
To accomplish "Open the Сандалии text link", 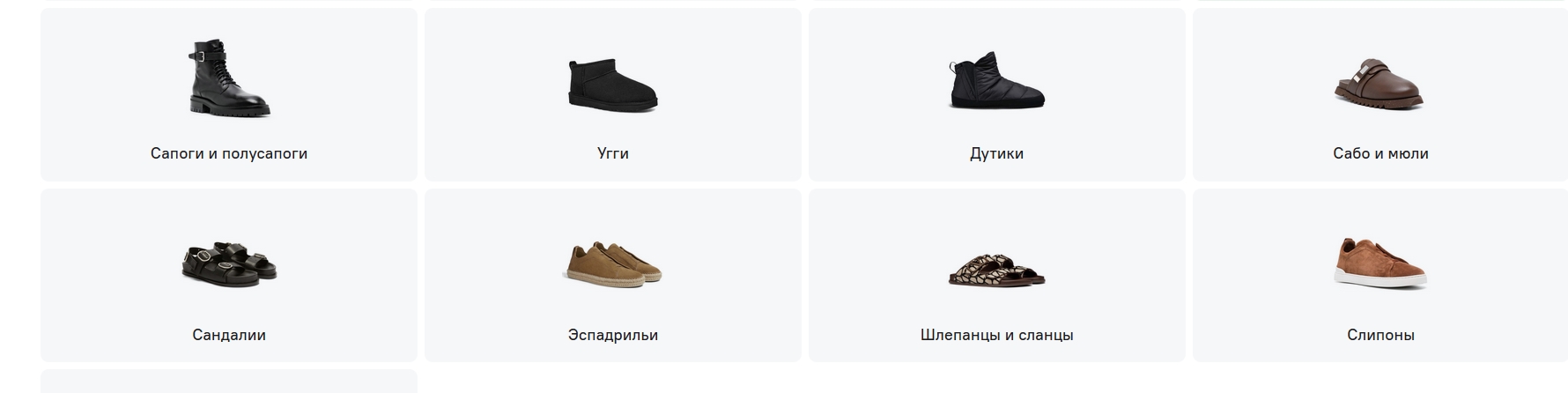I will tap(229, 335).
